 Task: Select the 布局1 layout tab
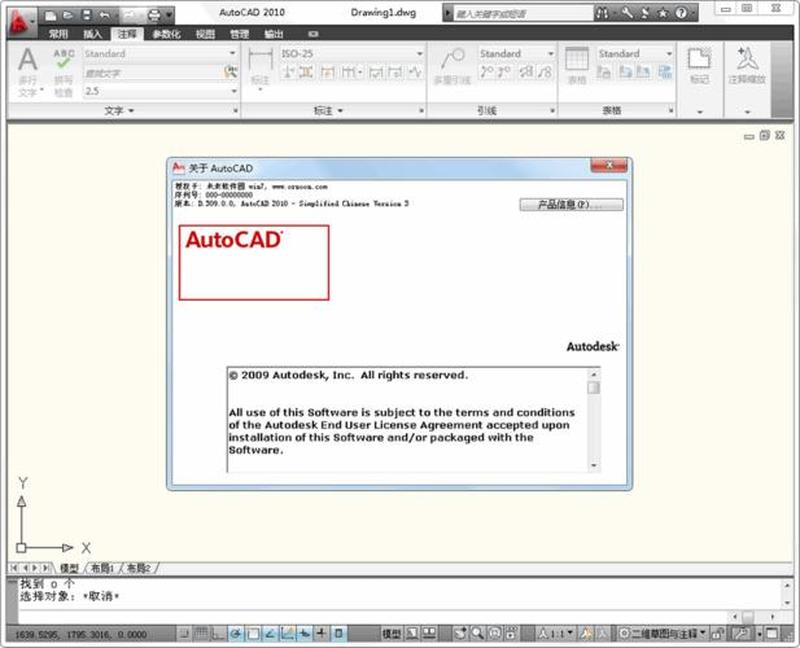[x=102, y=568]
